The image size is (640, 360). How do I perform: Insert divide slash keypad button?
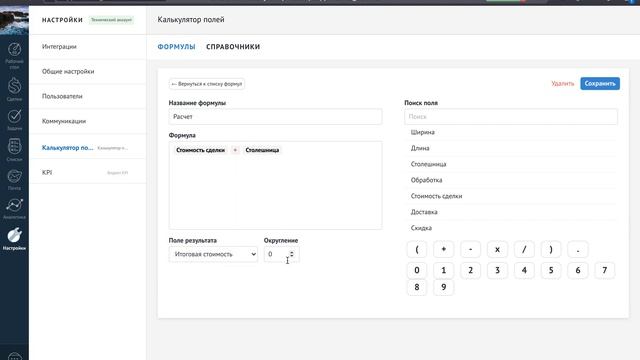(x=524, y=249)
